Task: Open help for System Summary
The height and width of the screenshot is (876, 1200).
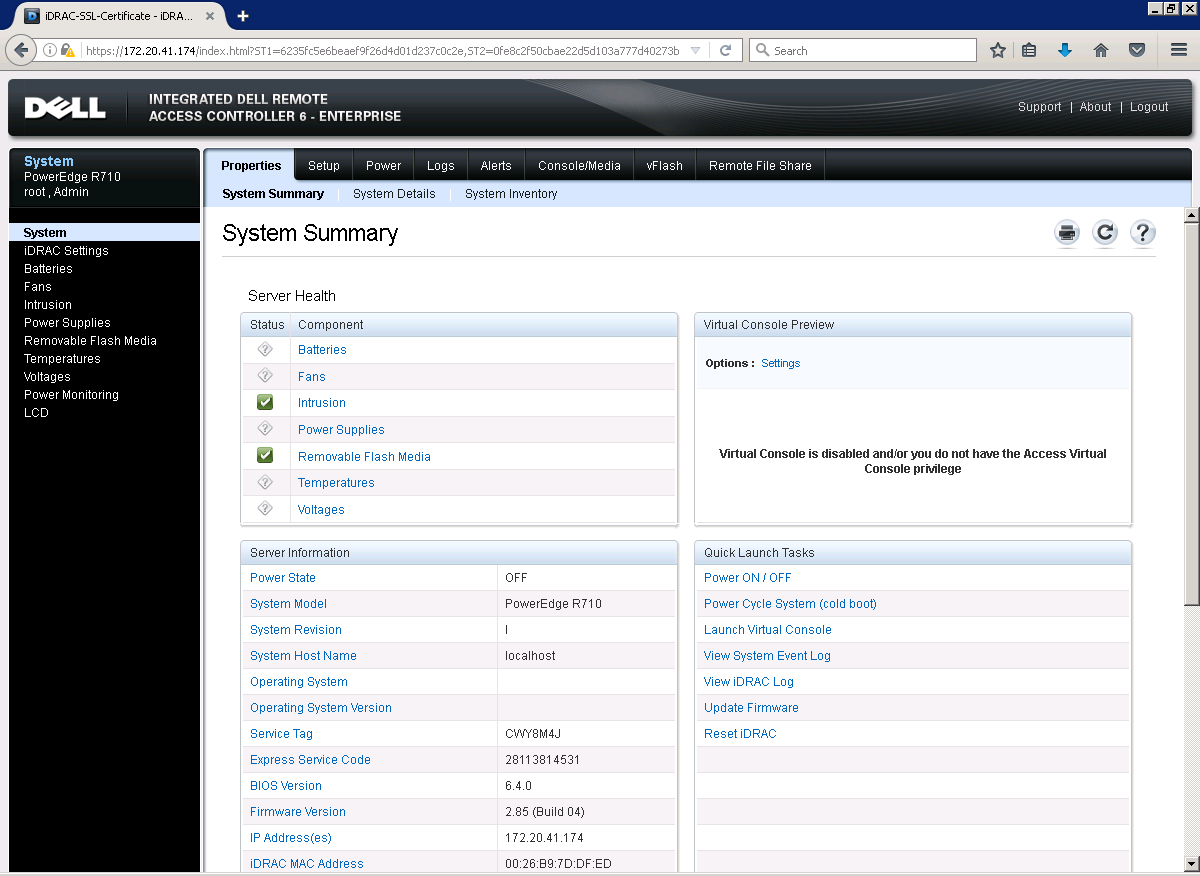Action: click(1142, 232)
